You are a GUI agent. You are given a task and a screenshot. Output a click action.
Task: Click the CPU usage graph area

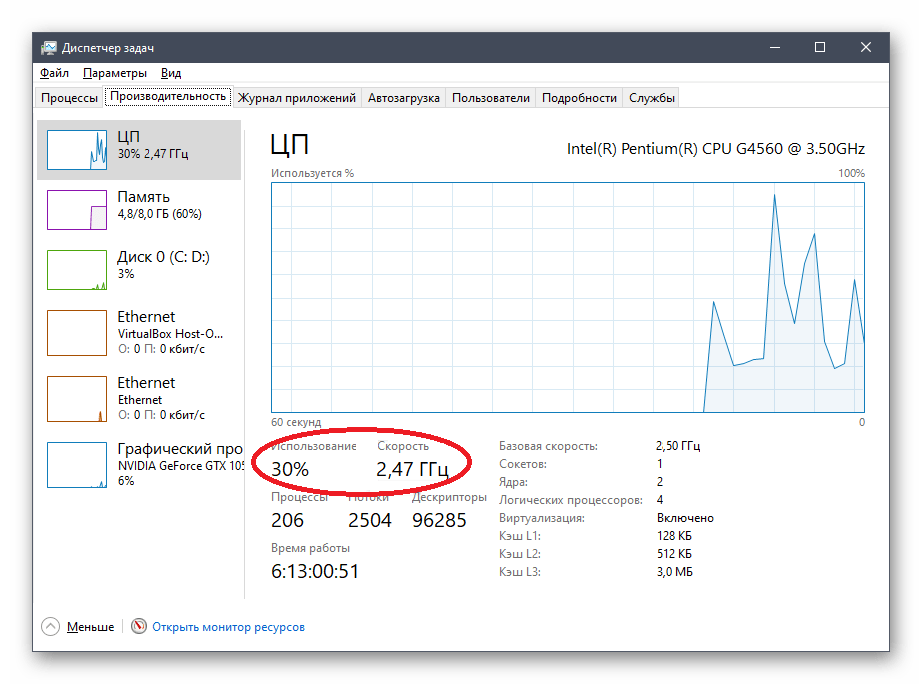click(567, 297)
